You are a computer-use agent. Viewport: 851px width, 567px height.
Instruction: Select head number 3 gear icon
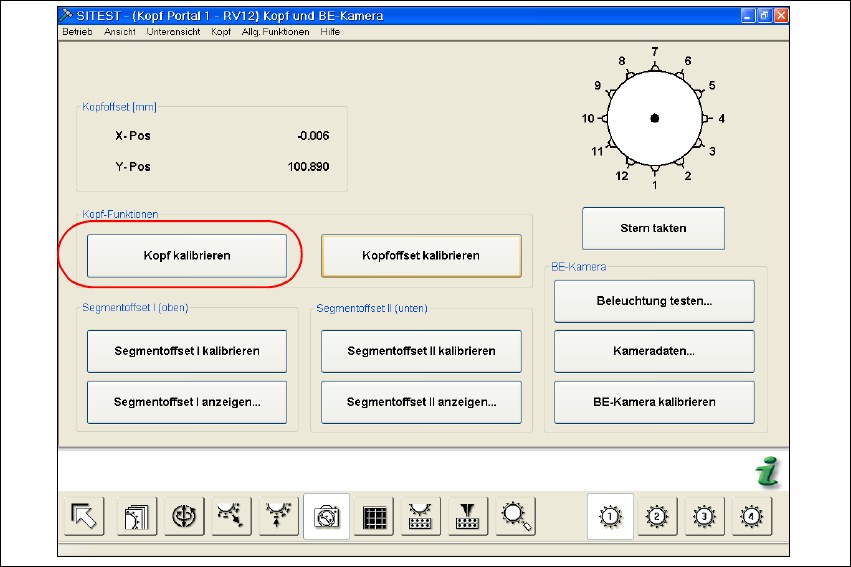[704, 516]
